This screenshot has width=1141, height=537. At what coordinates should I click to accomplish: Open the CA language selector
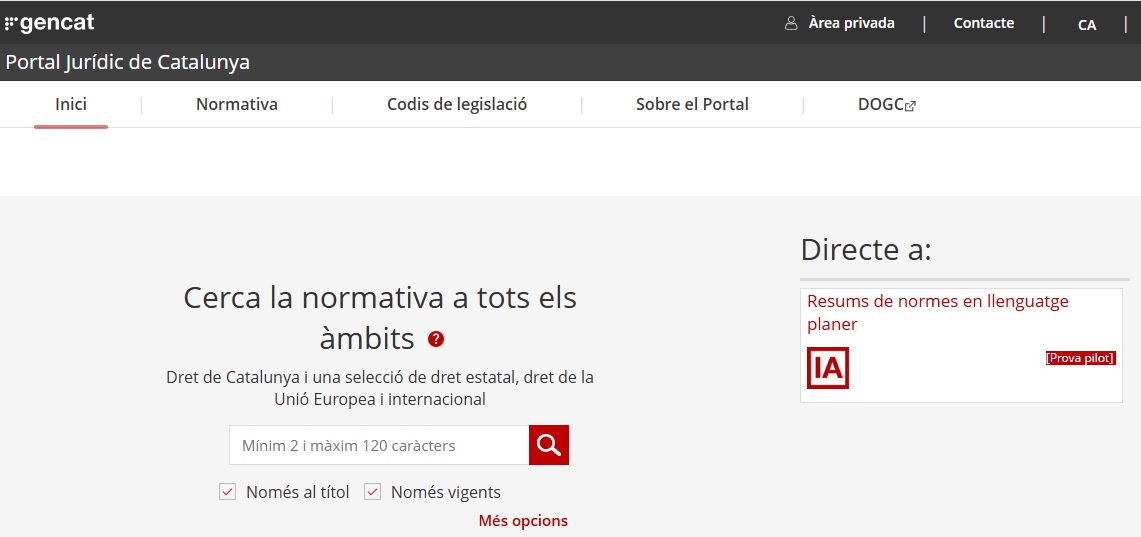point(1086,25)
